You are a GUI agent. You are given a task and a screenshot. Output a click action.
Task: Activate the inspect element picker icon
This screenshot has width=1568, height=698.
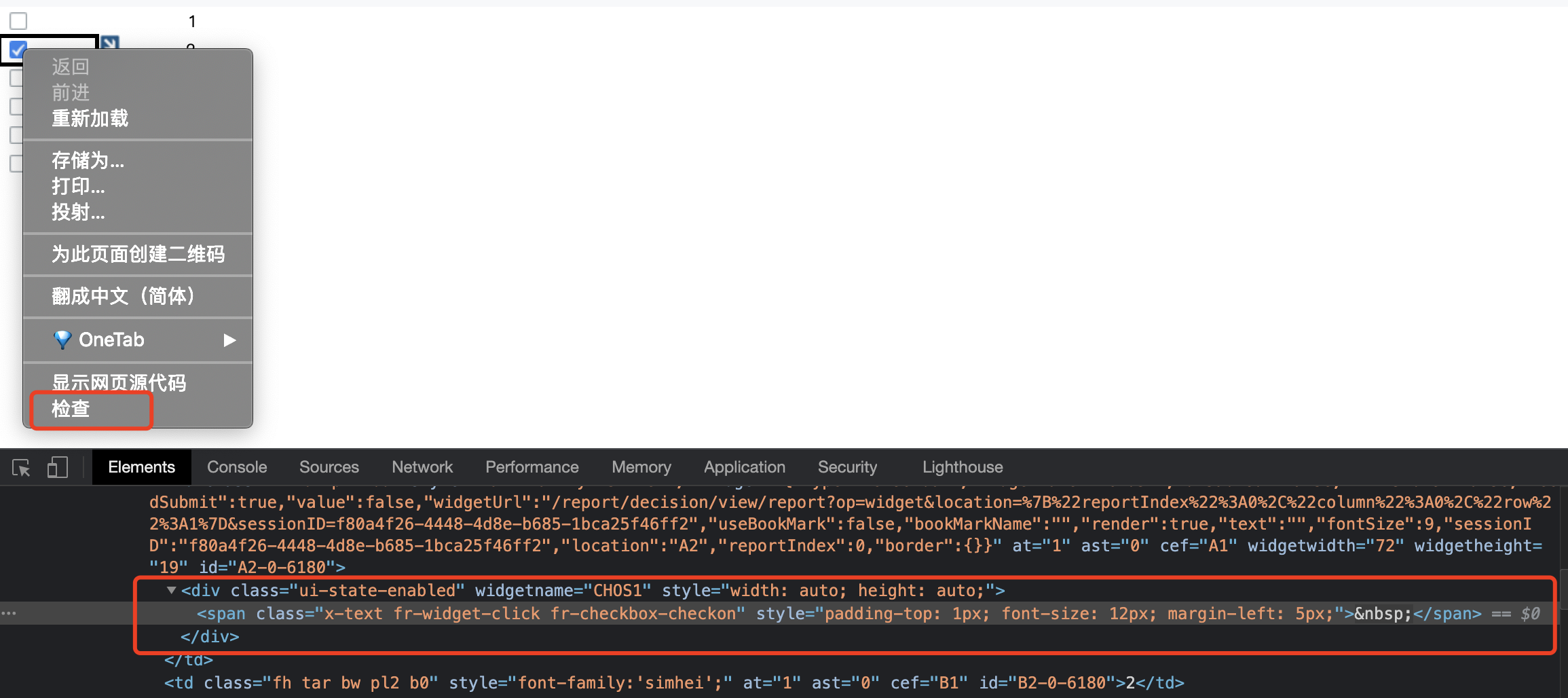coord(21,468)
